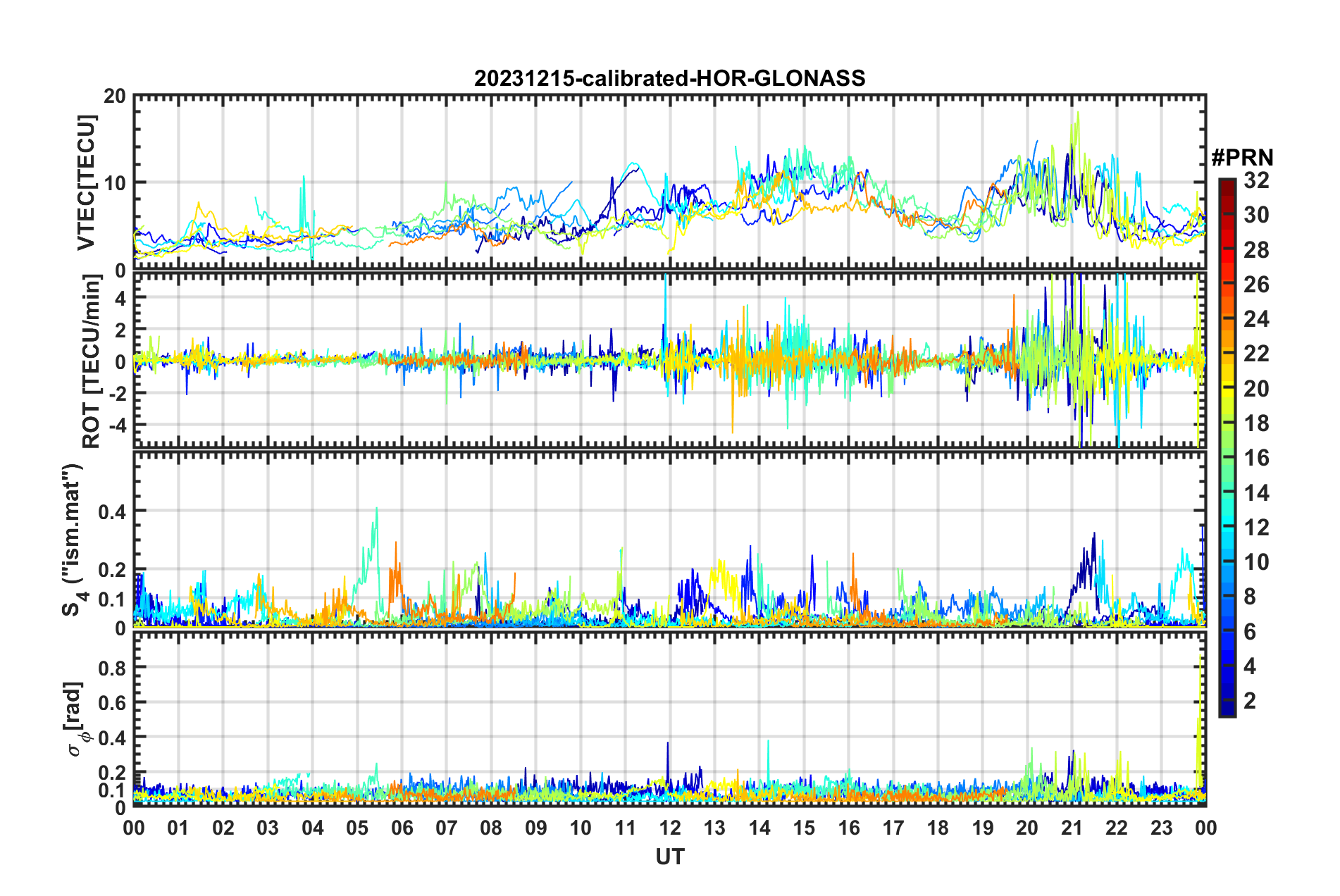Select colorbar tick label 28
The width and height of the screenshot is (1340, 896).
[1256, 249]
